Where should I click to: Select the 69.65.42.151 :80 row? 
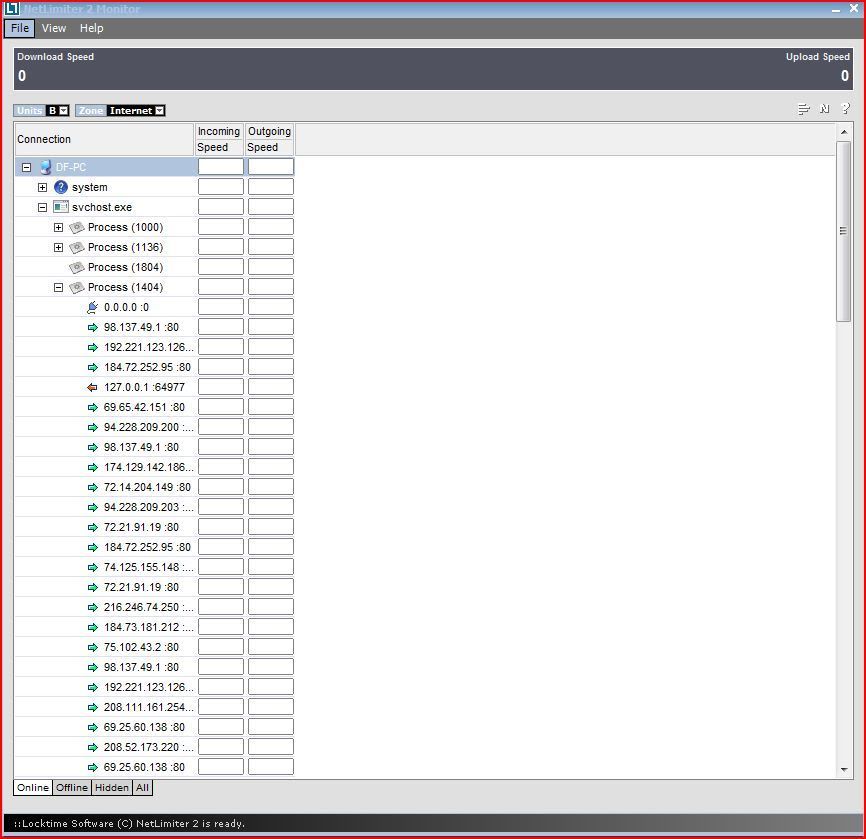[155, 407]
